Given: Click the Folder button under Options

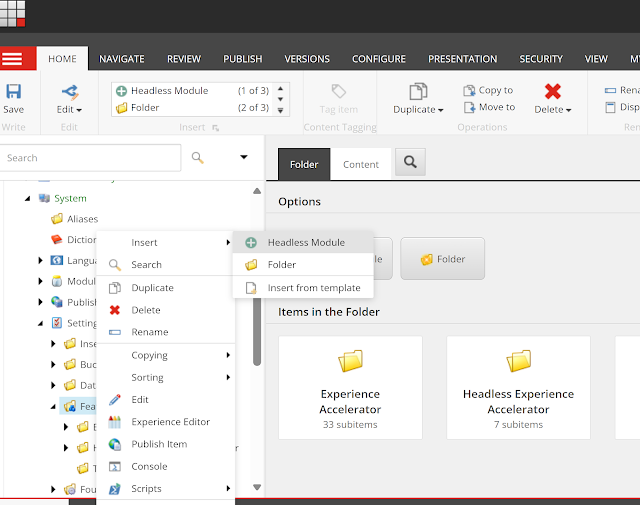Looking at the screenshot, I should 442,259.
